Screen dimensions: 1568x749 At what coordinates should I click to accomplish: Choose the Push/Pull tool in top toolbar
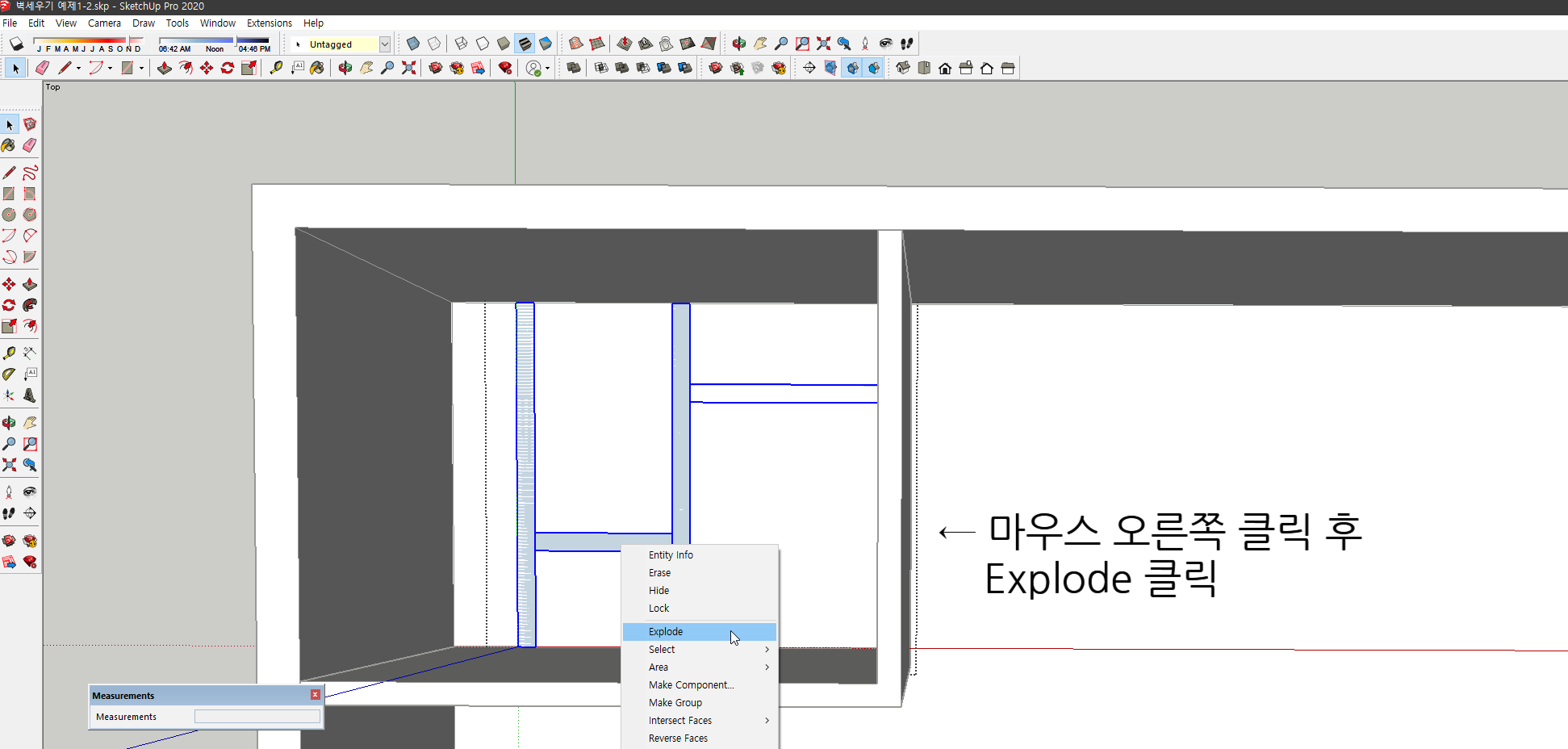pyautogui.click(x=165, y=68)
